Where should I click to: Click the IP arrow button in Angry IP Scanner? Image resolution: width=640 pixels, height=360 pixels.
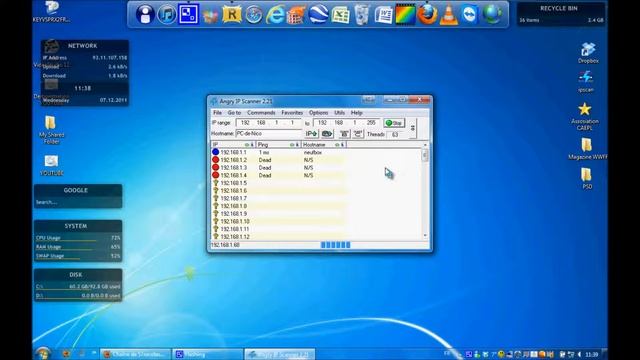click(x=311, y=134)
